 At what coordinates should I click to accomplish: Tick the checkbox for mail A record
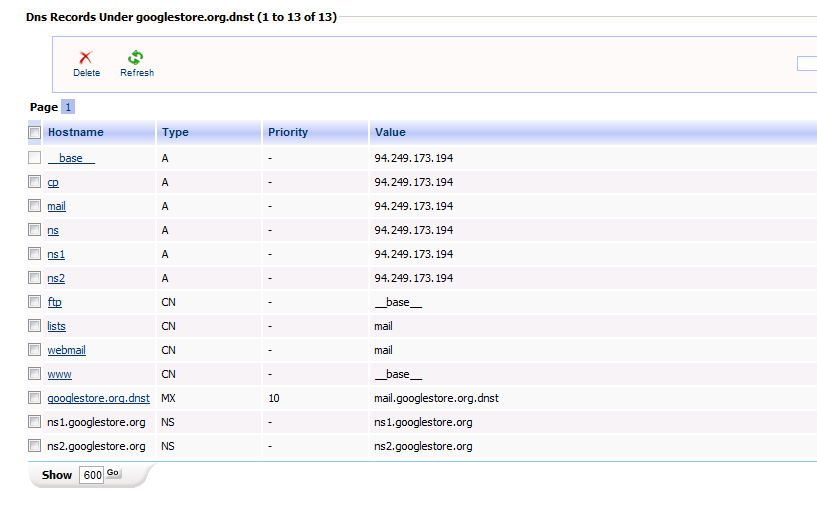pos(34,205)
